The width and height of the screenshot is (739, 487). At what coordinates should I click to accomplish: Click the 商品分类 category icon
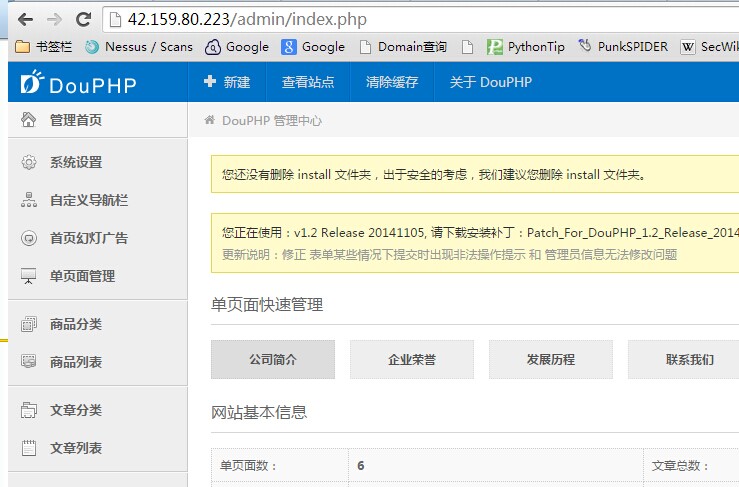[29, 324]
